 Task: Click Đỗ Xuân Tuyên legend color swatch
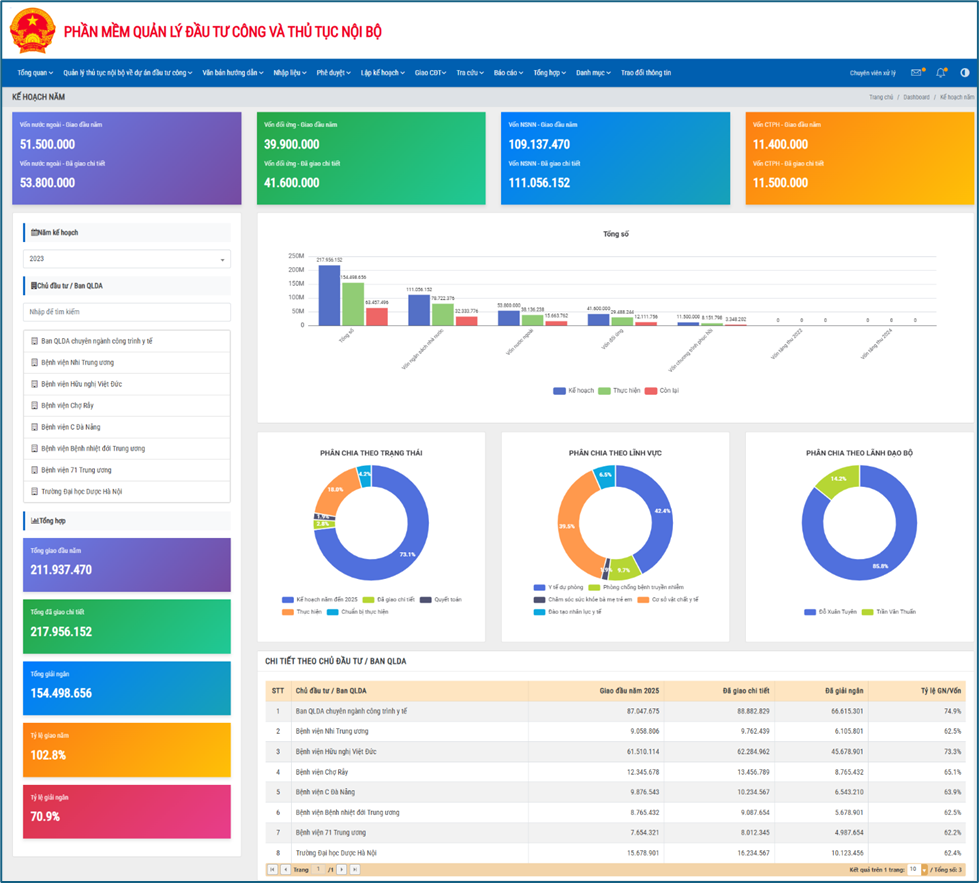coord(810,611)
